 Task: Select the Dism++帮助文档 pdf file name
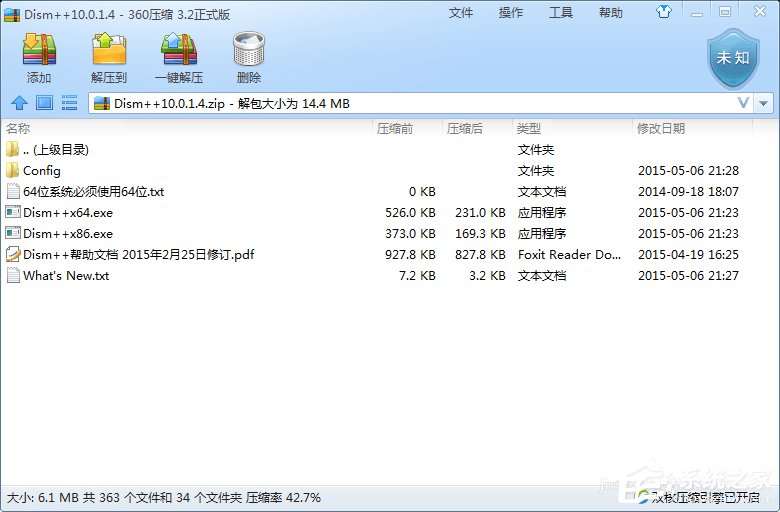tap(139, 254)
